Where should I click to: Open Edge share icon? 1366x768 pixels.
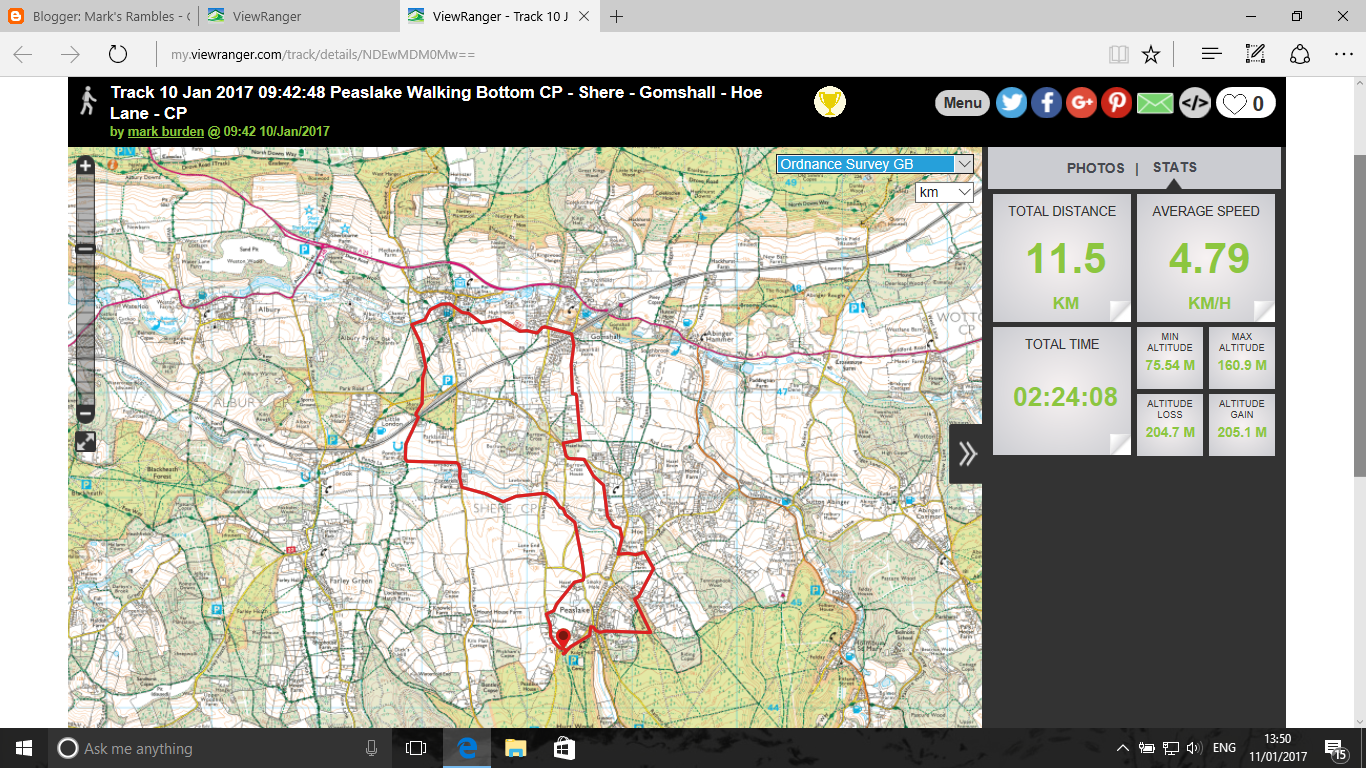(1300, 54)
